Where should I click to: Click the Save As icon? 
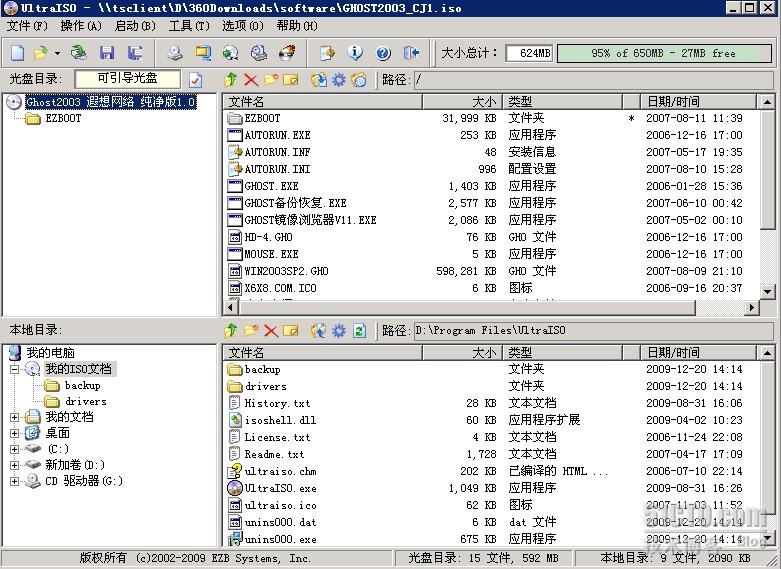point(134,52)
